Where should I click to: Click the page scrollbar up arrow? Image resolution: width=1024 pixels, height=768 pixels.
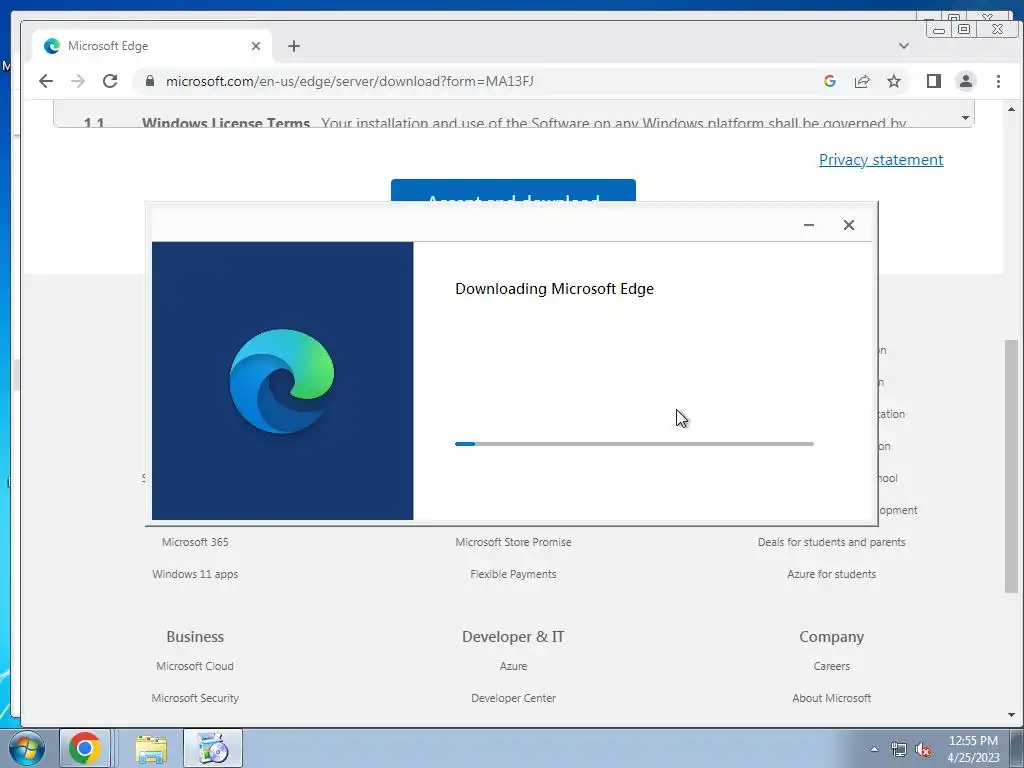(x=1012, y=109)
